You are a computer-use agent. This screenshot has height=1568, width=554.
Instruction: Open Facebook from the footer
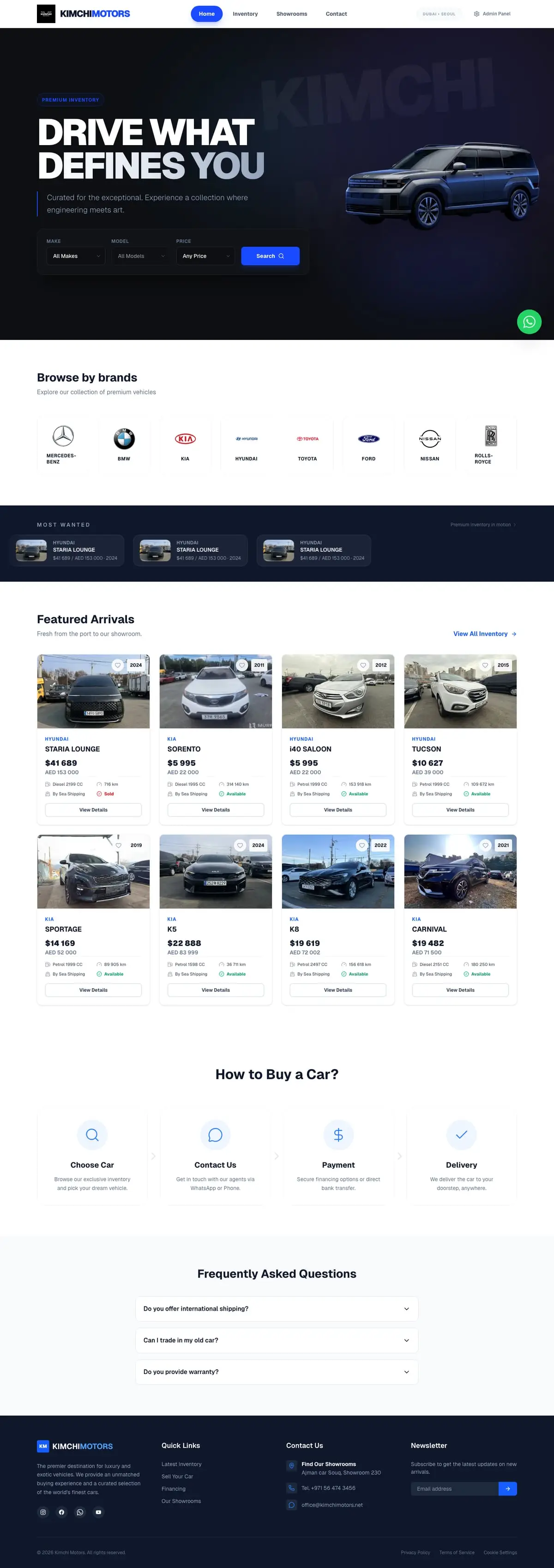[61, 1512]
